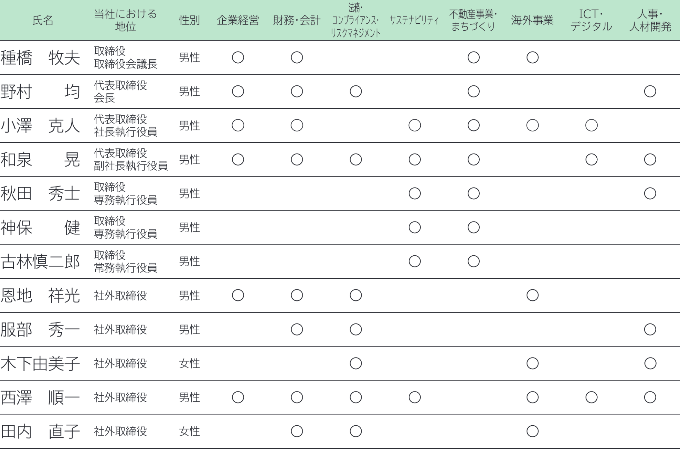Click the 財務・会計 column header
This screenshot has height=449, width=680.
click(297, 20)
